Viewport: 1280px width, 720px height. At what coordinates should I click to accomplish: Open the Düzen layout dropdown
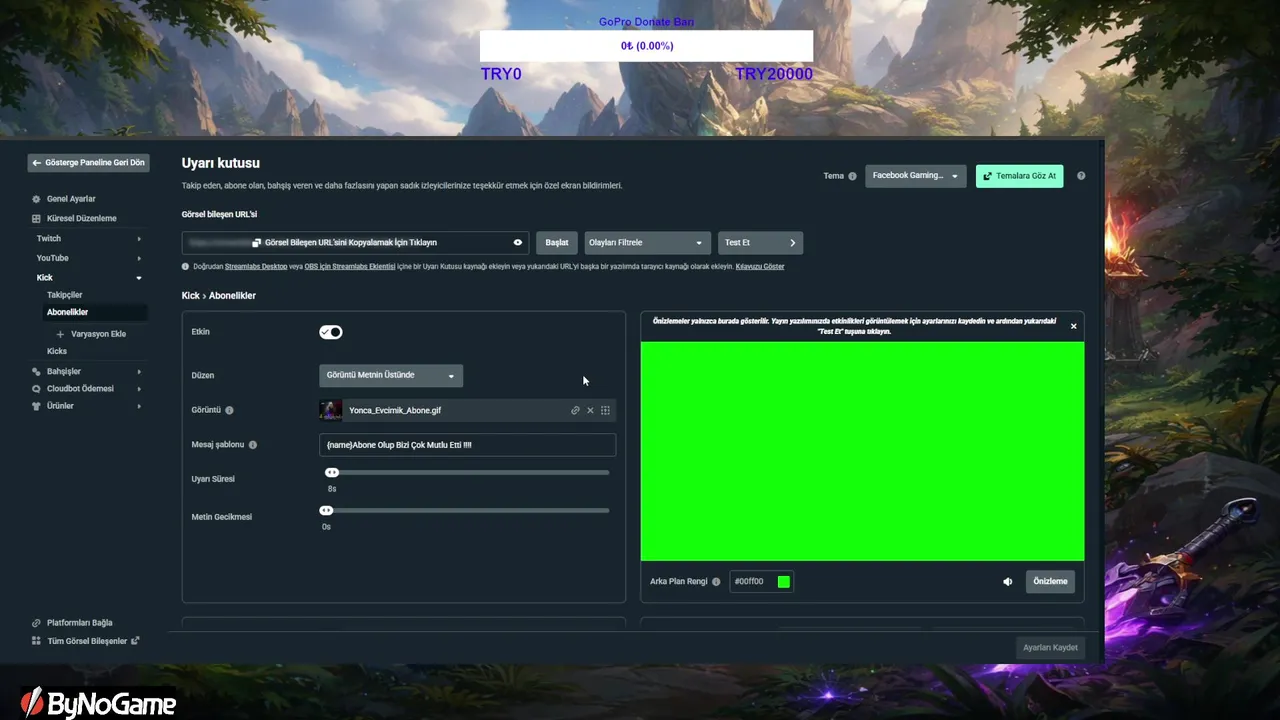(390, 375)
